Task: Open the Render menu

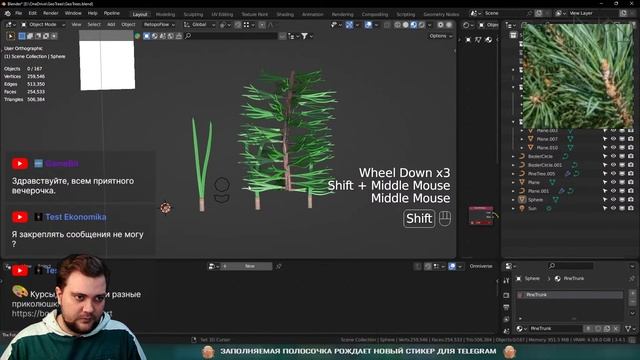Action: tap(51, 13)
